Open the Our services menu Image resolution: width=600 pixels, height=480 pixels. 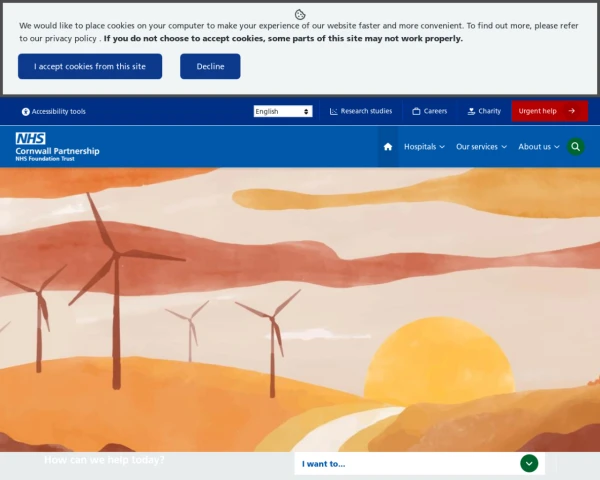481,147
